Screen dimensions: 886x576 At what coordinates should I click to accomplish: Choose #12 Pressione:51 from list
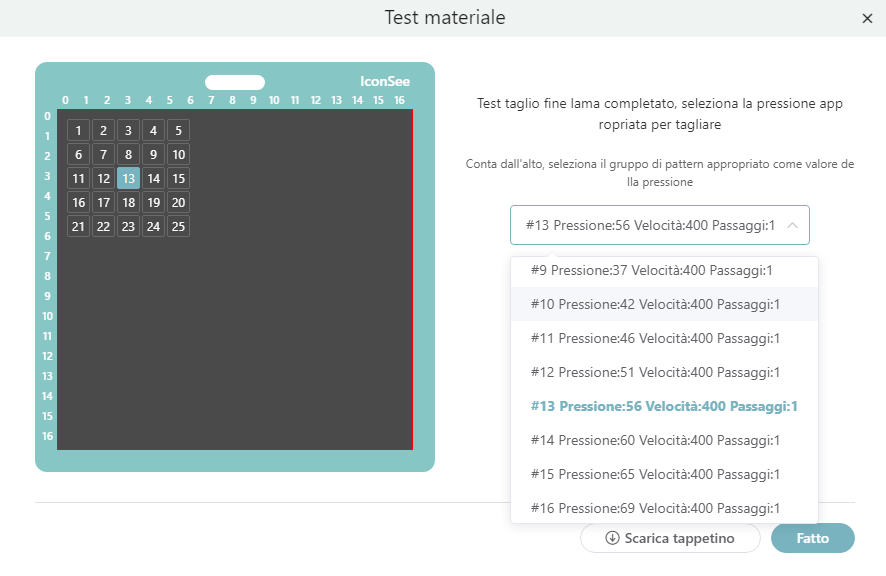(x=654, y=372)
